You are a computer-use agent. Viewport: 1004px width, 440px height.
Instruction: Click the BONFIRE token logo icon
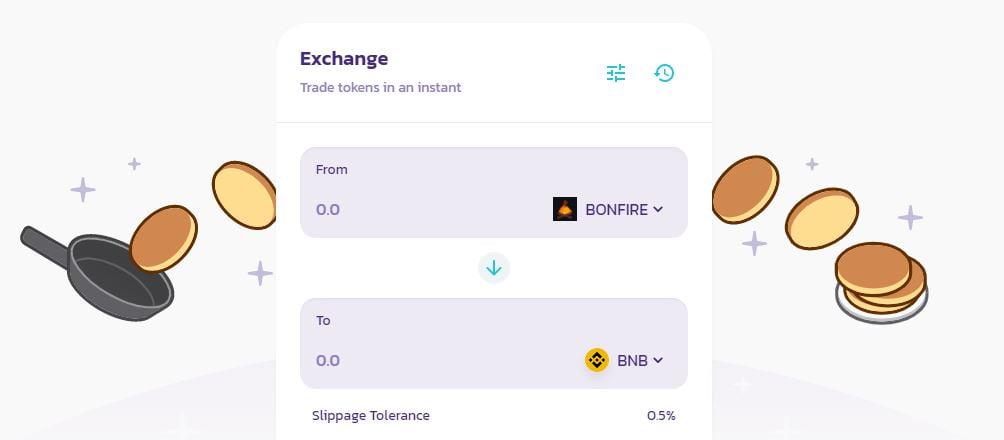coord(565,209)
